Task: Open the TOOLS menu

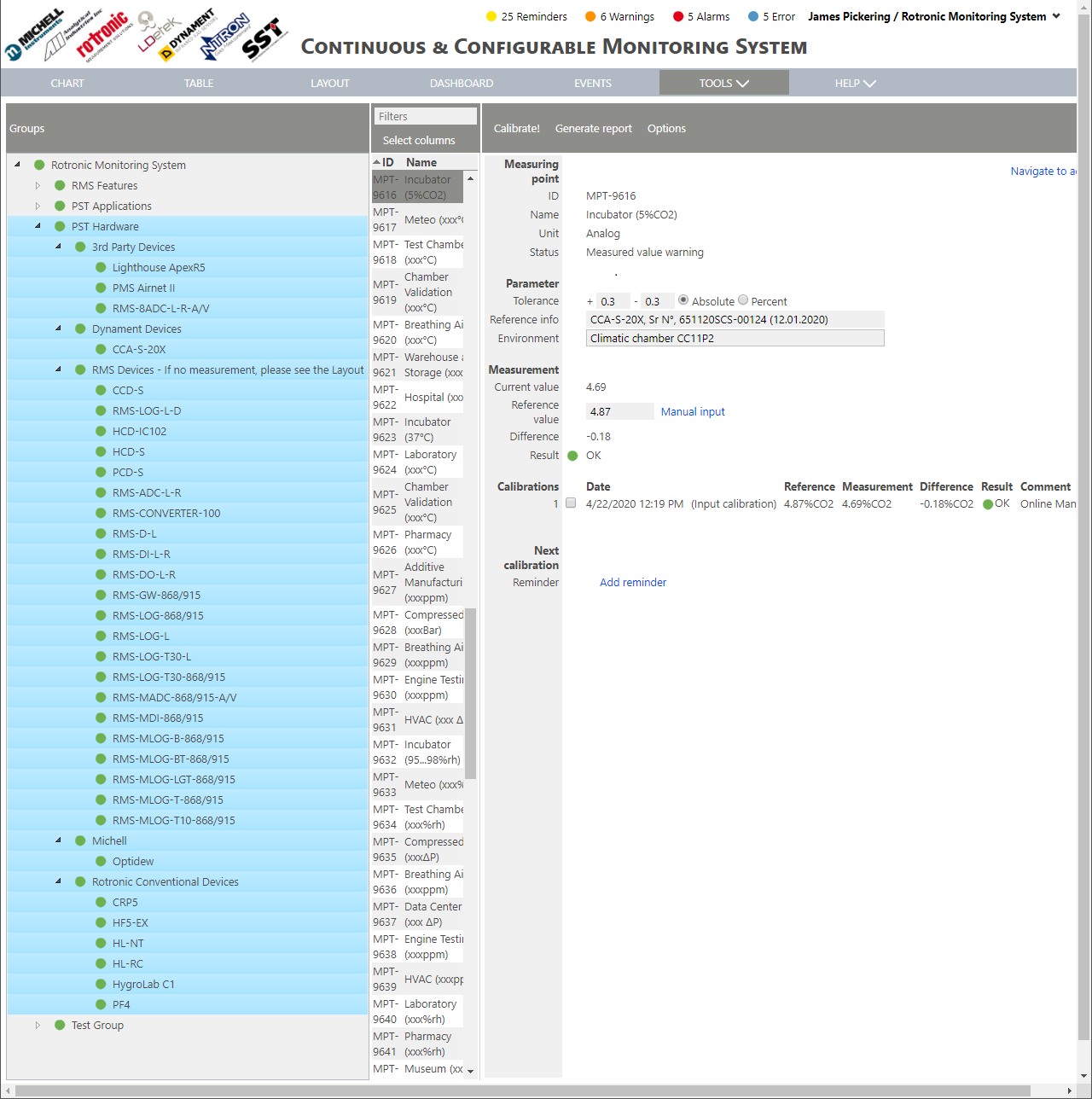Action: [723, 83]
